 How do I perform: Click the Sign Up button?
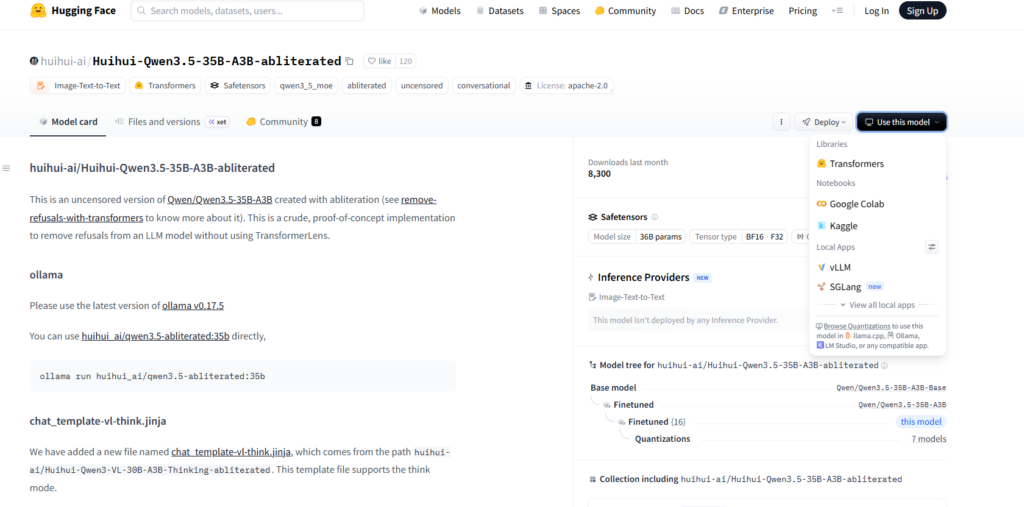922,11
